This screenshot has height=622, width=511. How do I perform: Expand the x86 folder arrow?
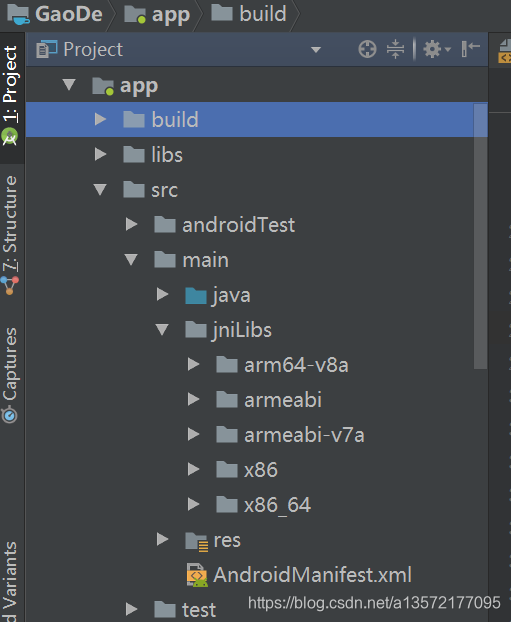pyautogui.click(x=193, y=469)
